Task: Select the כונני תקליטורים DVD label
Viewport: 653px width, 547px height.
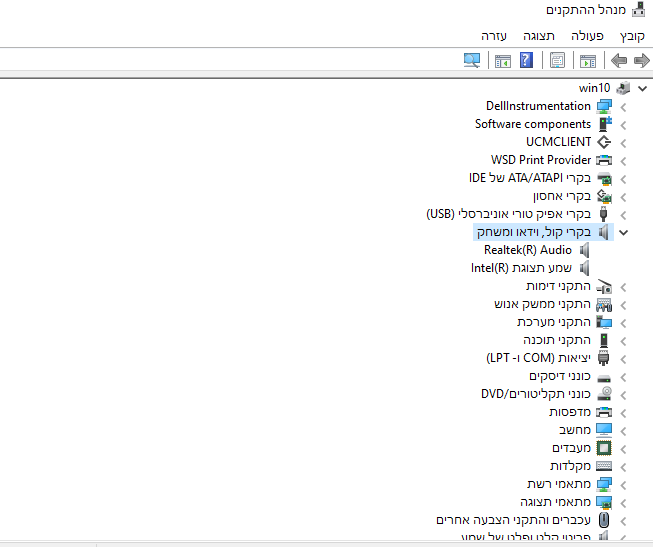Action: pyautogui.click(x=536, y=394)
